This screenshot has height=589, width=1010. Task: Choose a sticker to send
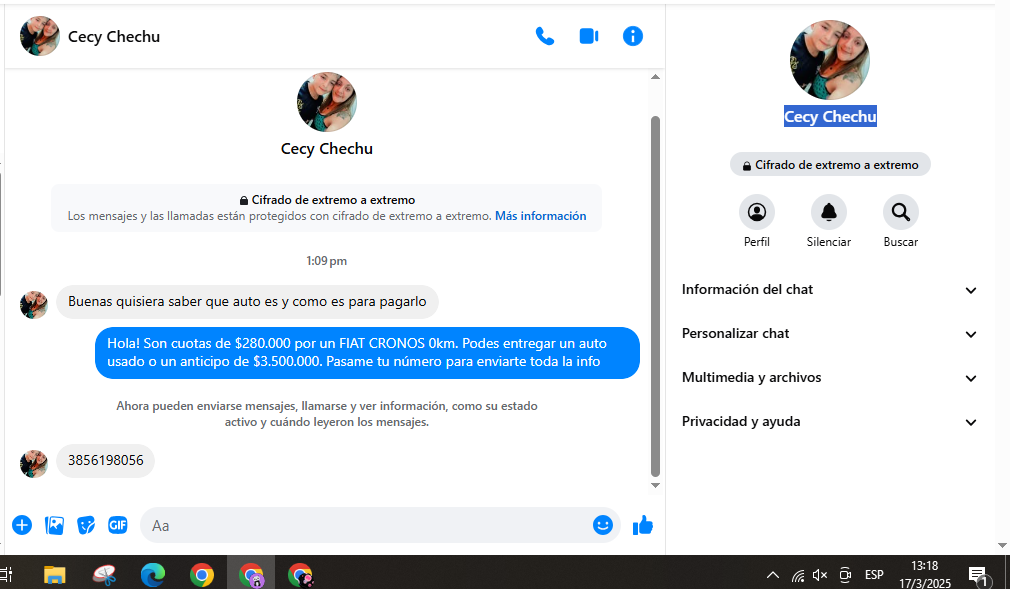[86, 525]
